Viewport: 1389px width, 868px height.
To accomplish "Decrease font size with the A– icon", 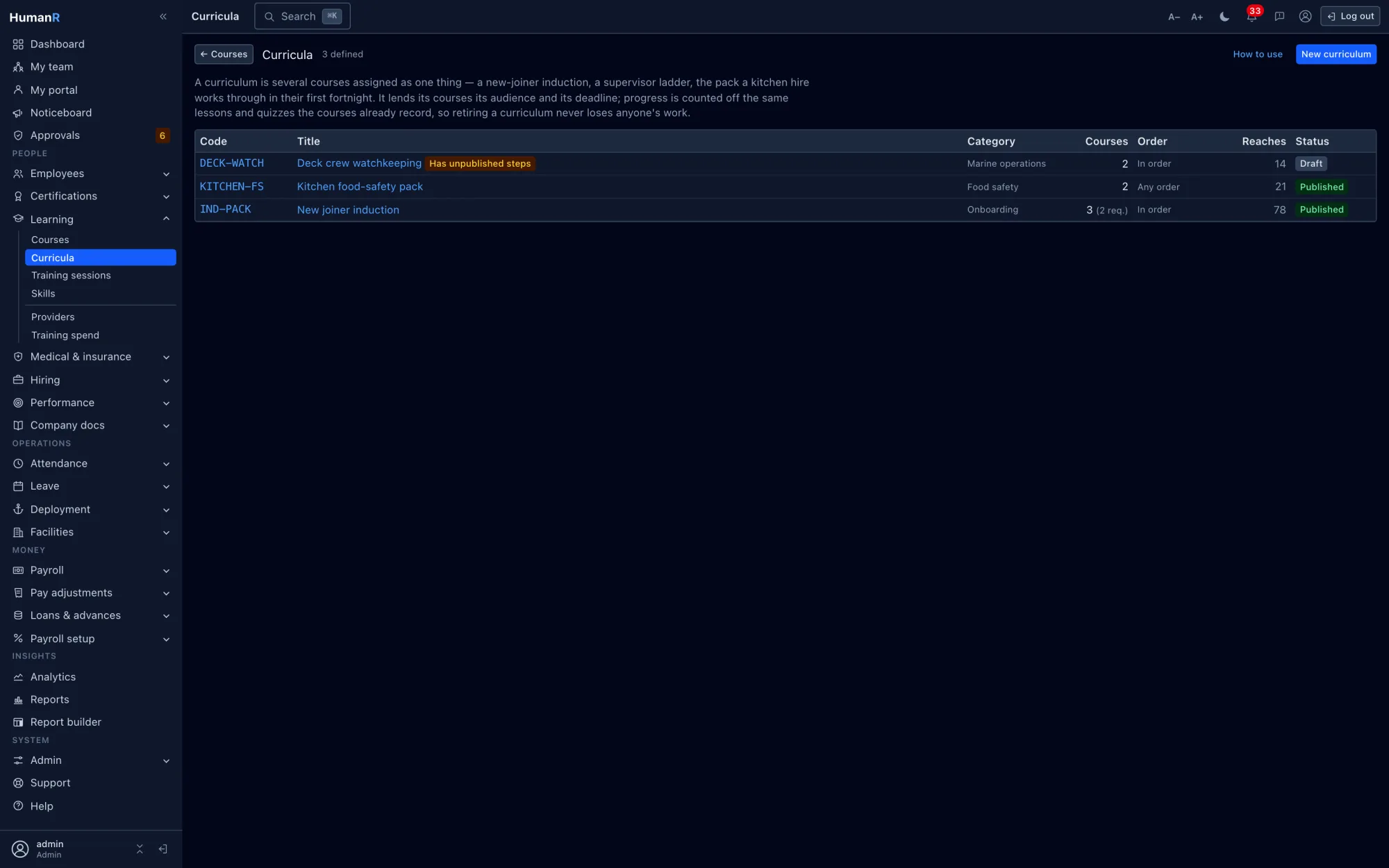I will 1174,17.
